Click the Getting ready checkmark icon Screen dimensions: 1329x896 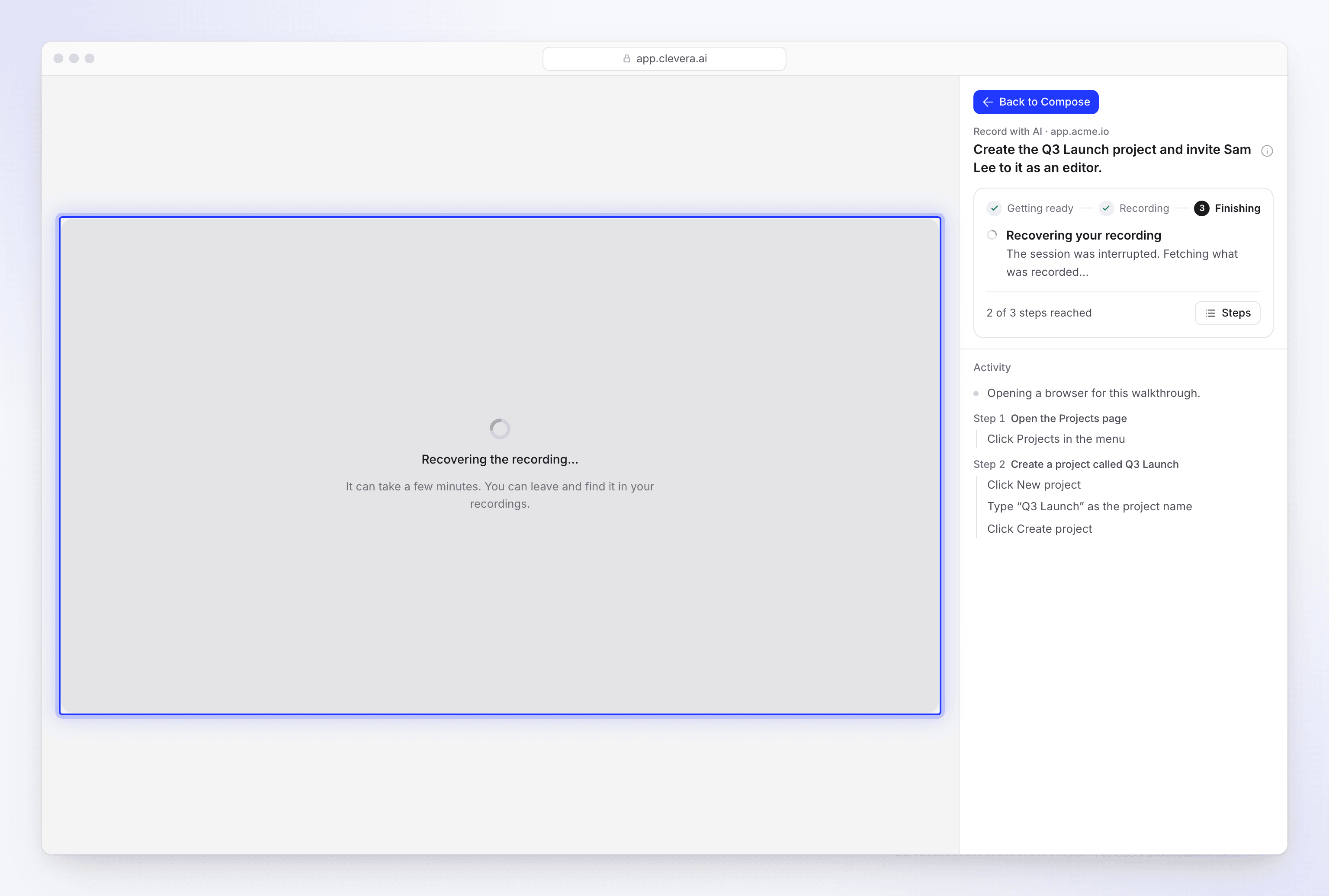[994, 208]
